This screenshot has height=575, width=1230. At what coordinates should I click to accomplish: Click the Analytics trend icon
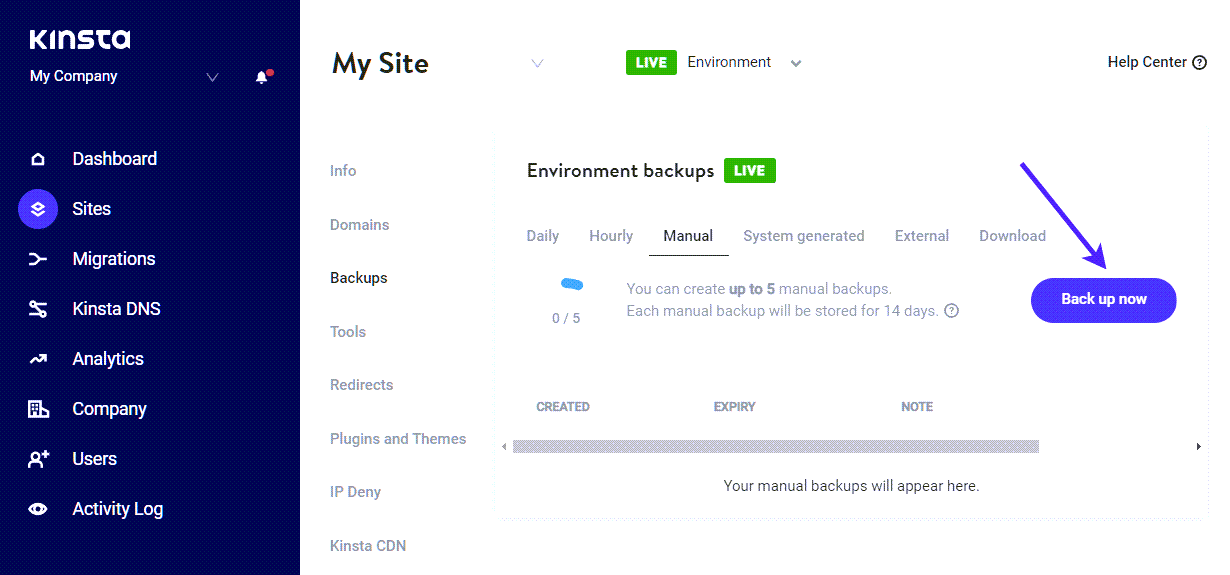pos(38,359)
